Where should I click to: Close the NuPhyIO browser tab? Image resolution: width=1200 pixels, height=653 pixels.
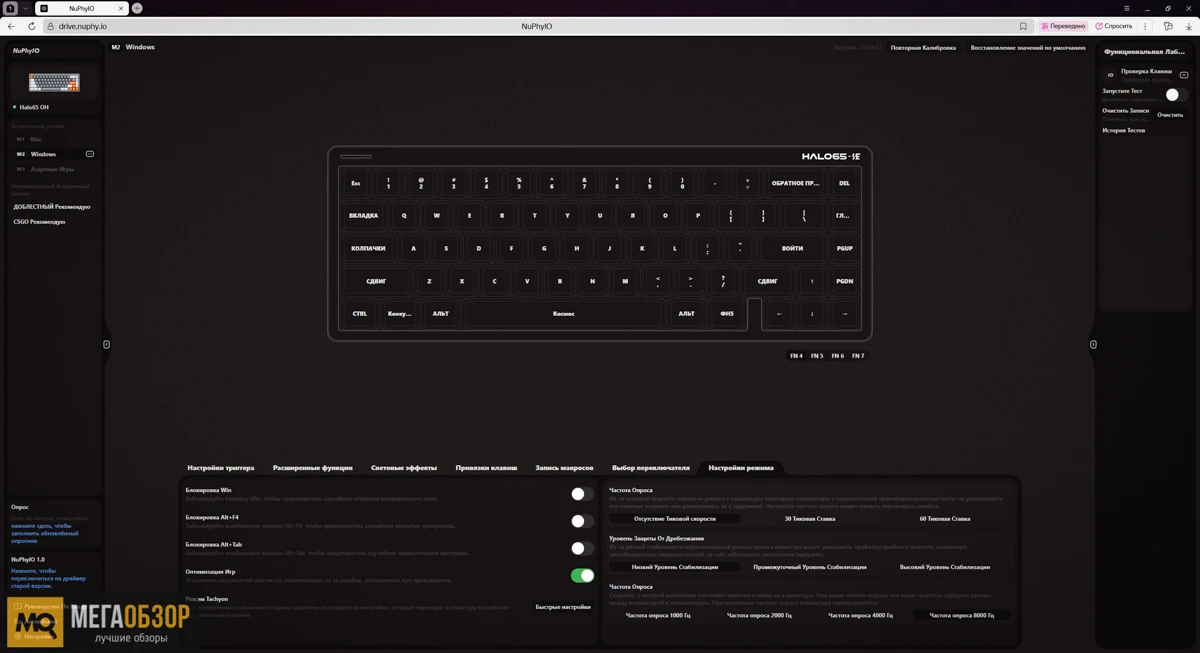coord(123,8)
